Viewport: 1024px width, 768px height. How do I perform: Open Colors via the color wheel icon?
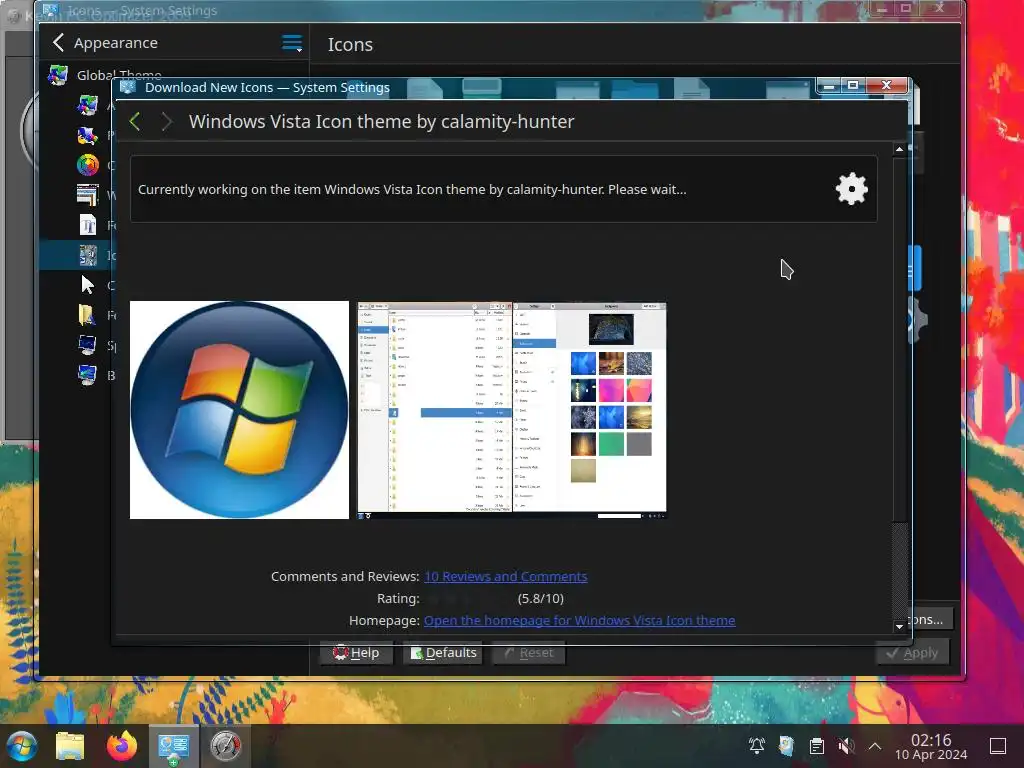tap(88, 165)
